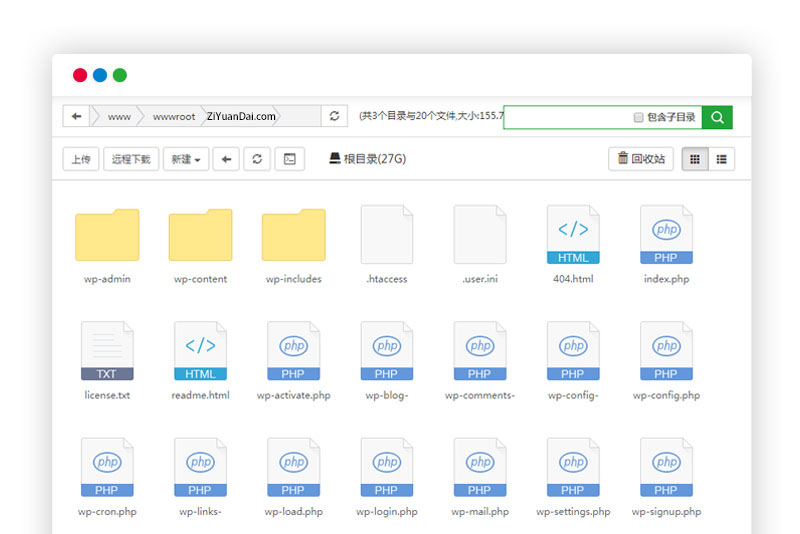Select the www breadcrumb segment
This screenshot has width=800, height=534.
119,117
